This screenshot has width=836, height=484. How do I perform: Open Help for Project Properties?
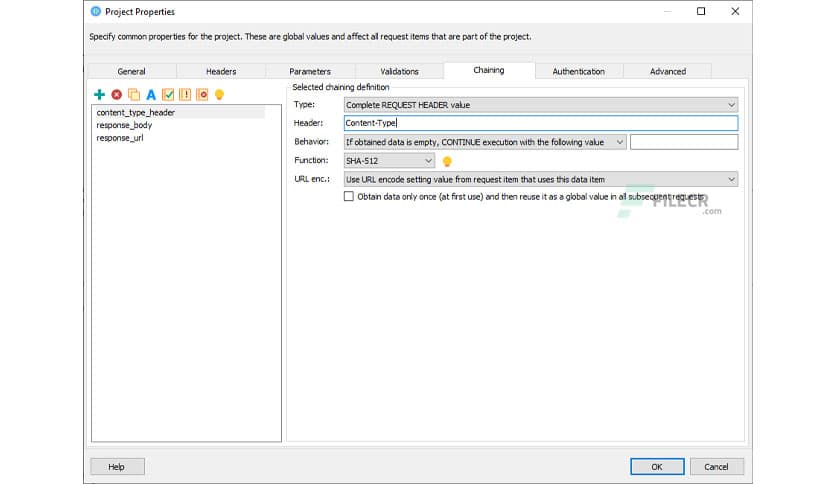117,466
